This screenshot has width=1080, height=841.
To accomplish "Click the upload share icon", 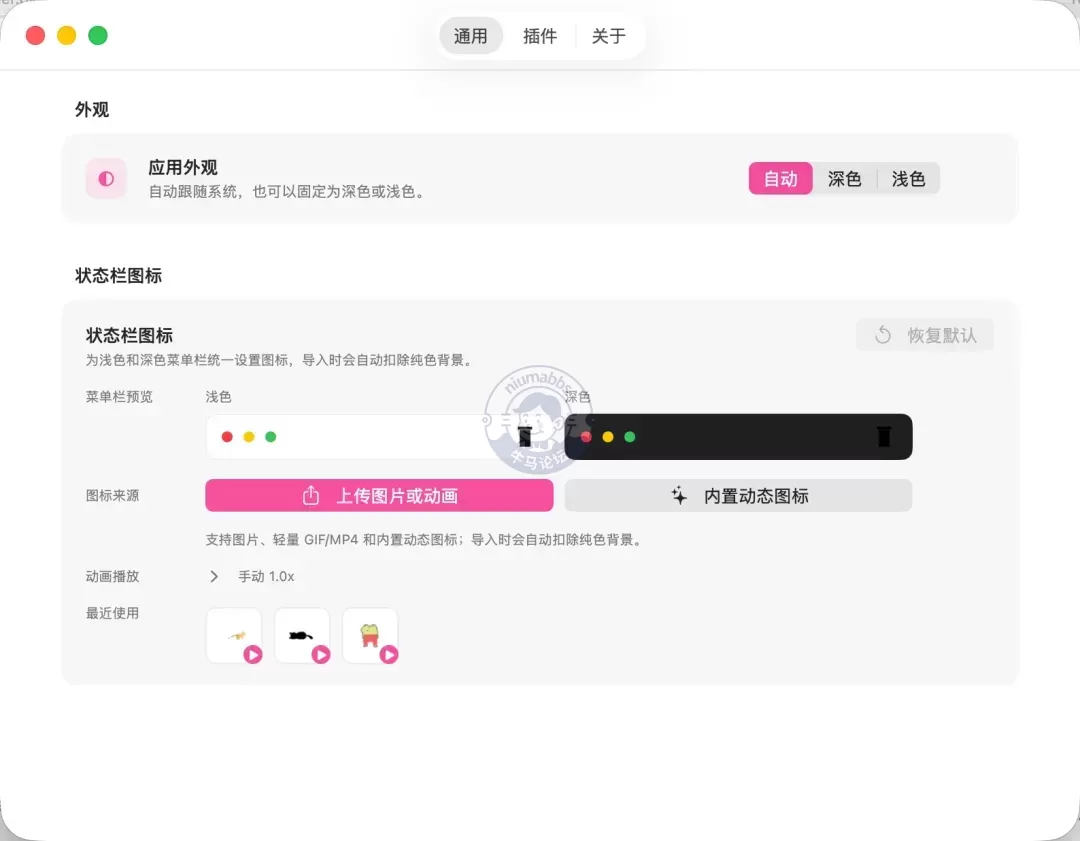I will point(311,495).
